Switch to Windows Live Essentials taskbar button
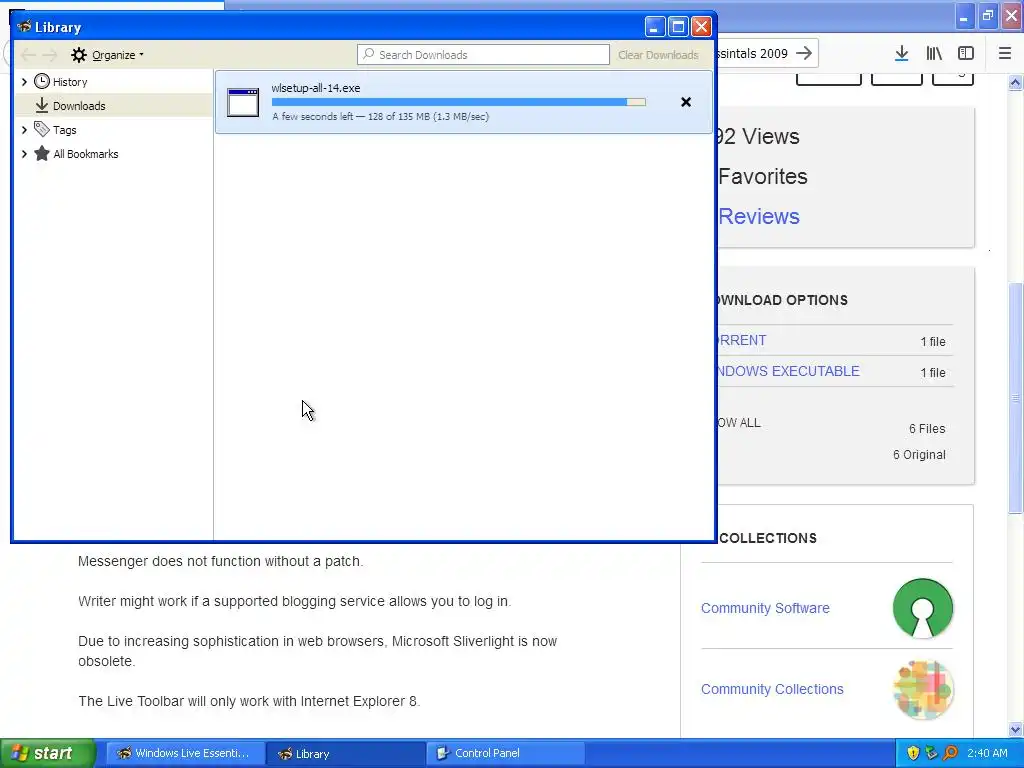This screenshot has width=1024, height=768. [x=185, y=754]
